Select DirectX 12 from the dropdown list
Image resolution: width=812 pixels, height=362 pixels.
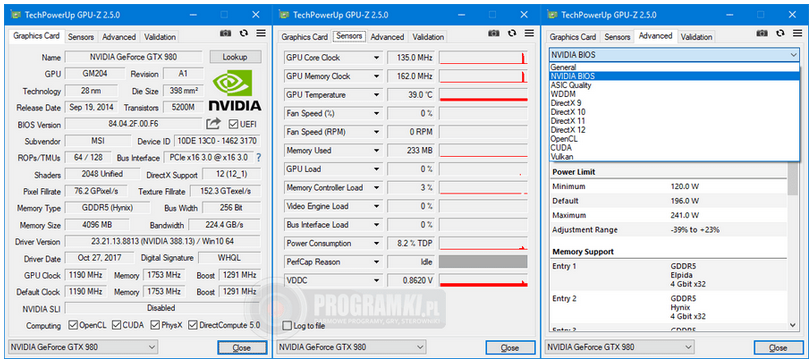pyautogui.click(x=674, y=129)
